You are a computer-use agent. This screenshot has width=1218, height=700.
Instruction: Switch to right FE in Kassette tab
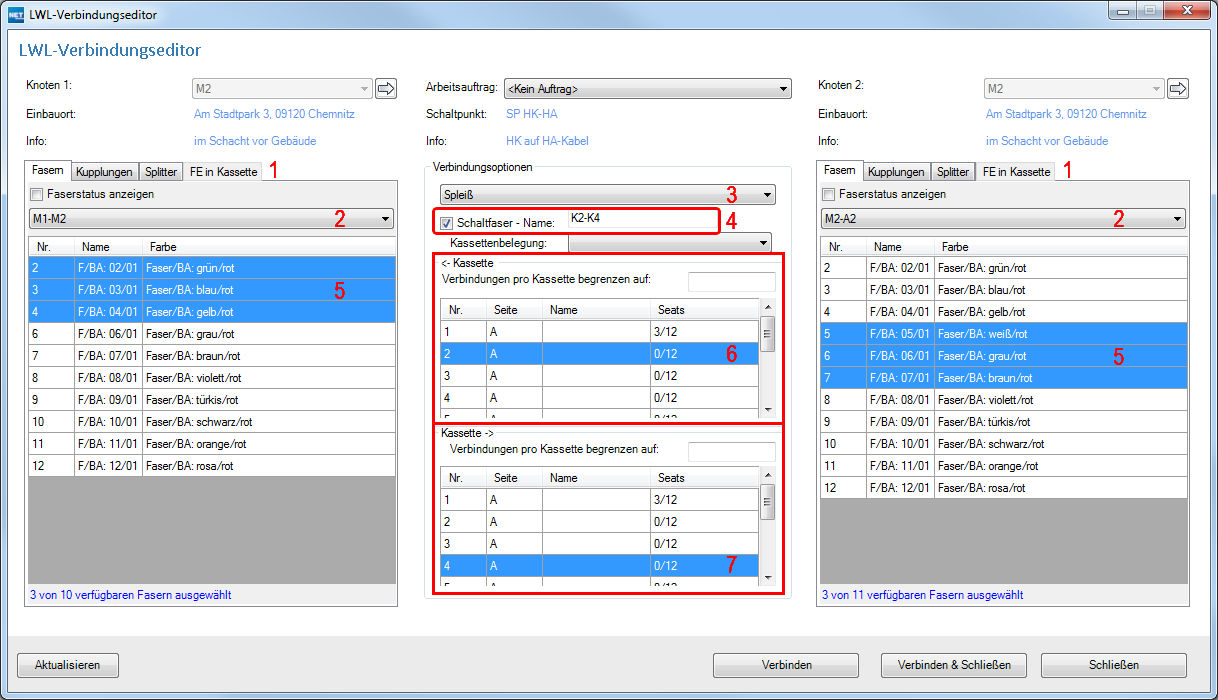[1016, 172]
